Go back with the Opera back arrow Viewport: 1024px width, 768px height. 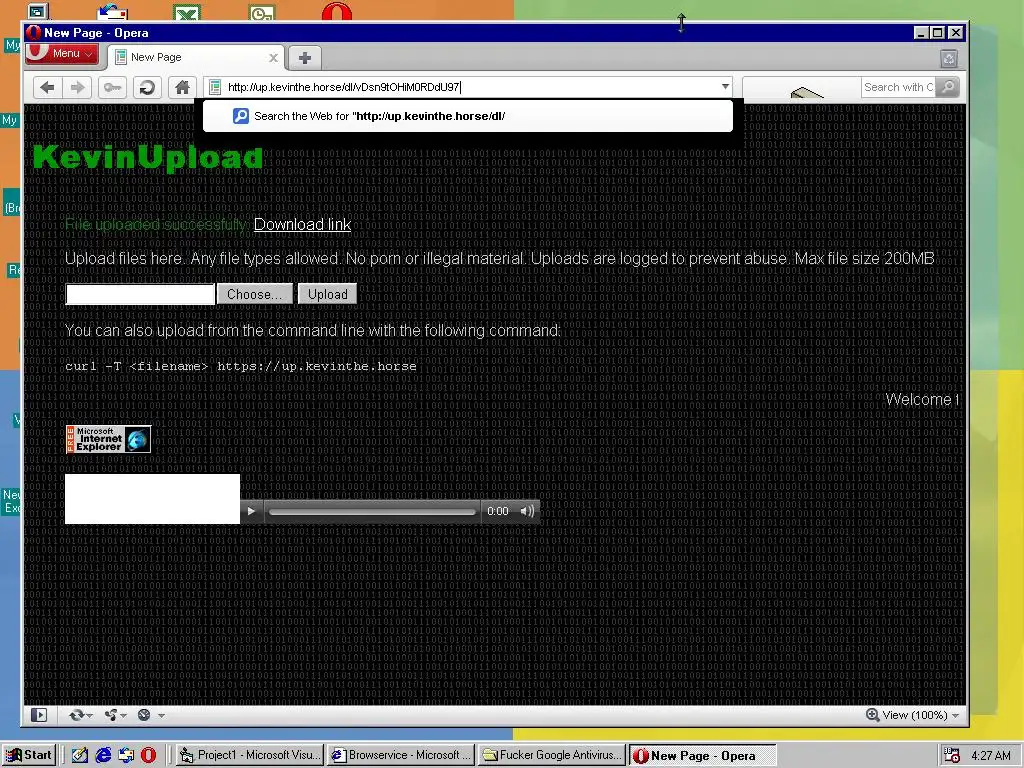(x=47, y=87)
